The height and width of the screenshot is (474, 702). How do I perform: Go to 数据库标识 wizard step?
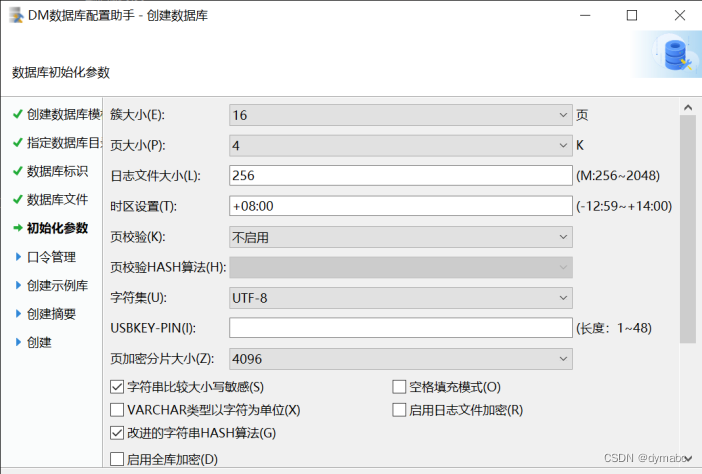(57, 171)
